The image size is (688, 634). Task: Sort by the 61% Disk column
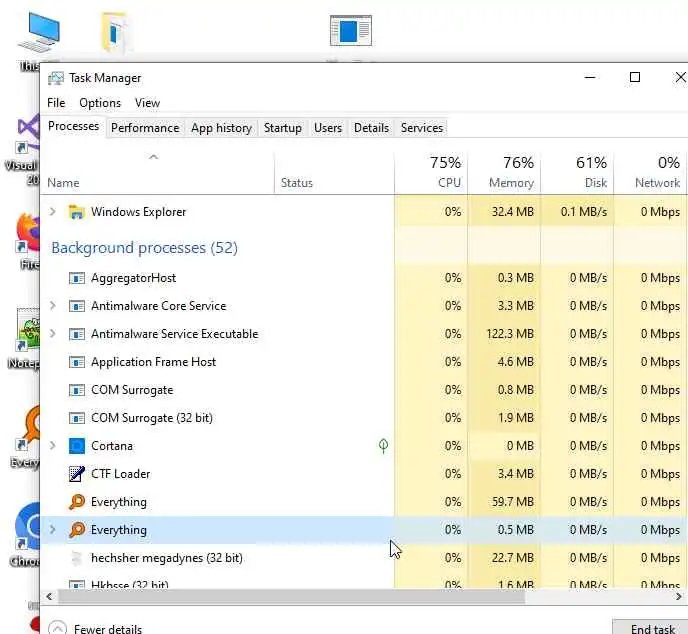coord(577,174)
